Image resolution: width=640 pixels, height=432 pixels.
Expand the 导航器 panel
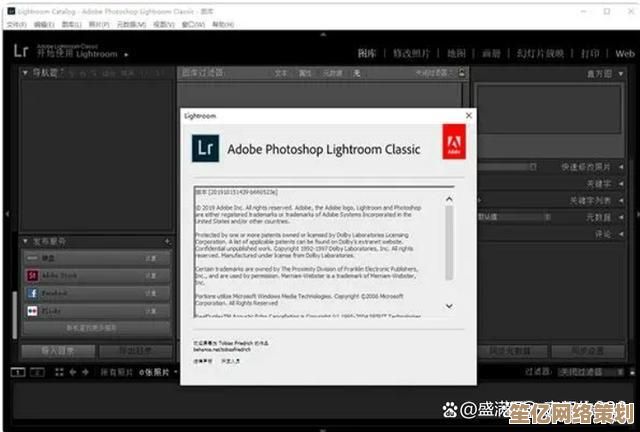(x=25, y=72)
